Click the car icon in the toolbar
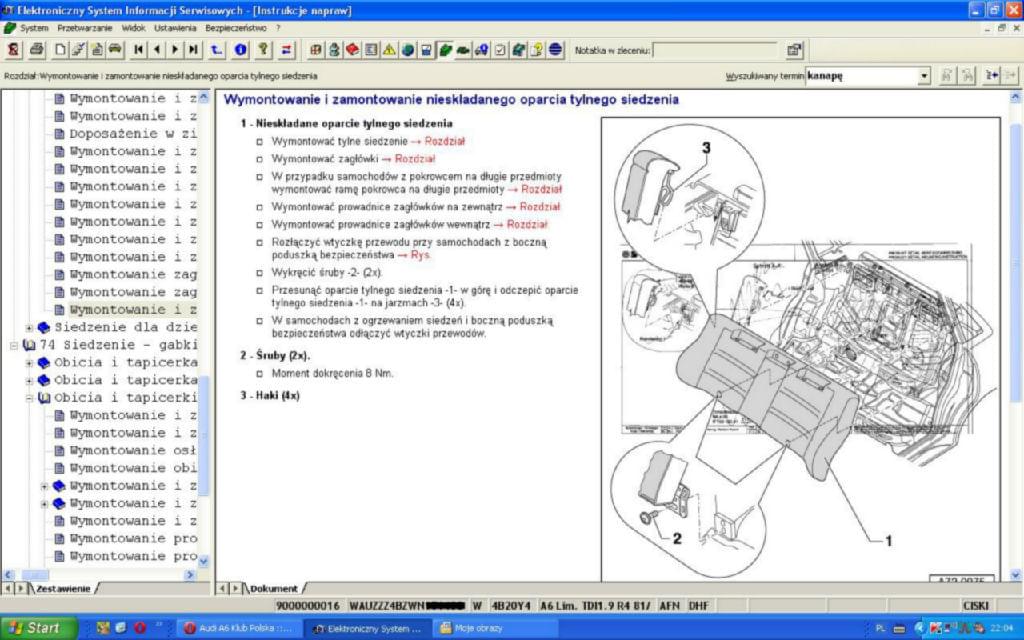1024x640 pixels. click(x=114, y=50)
